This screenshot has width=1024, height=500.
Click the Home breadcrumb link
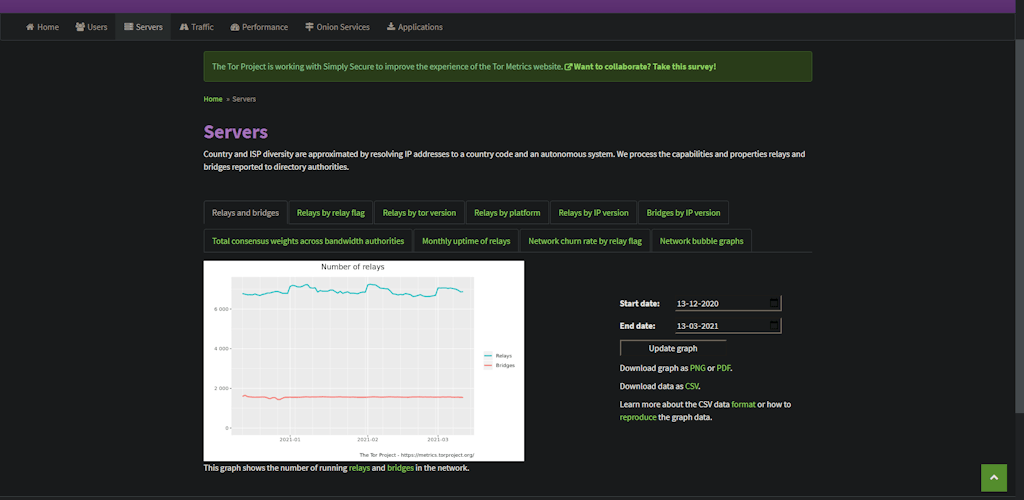213,99
